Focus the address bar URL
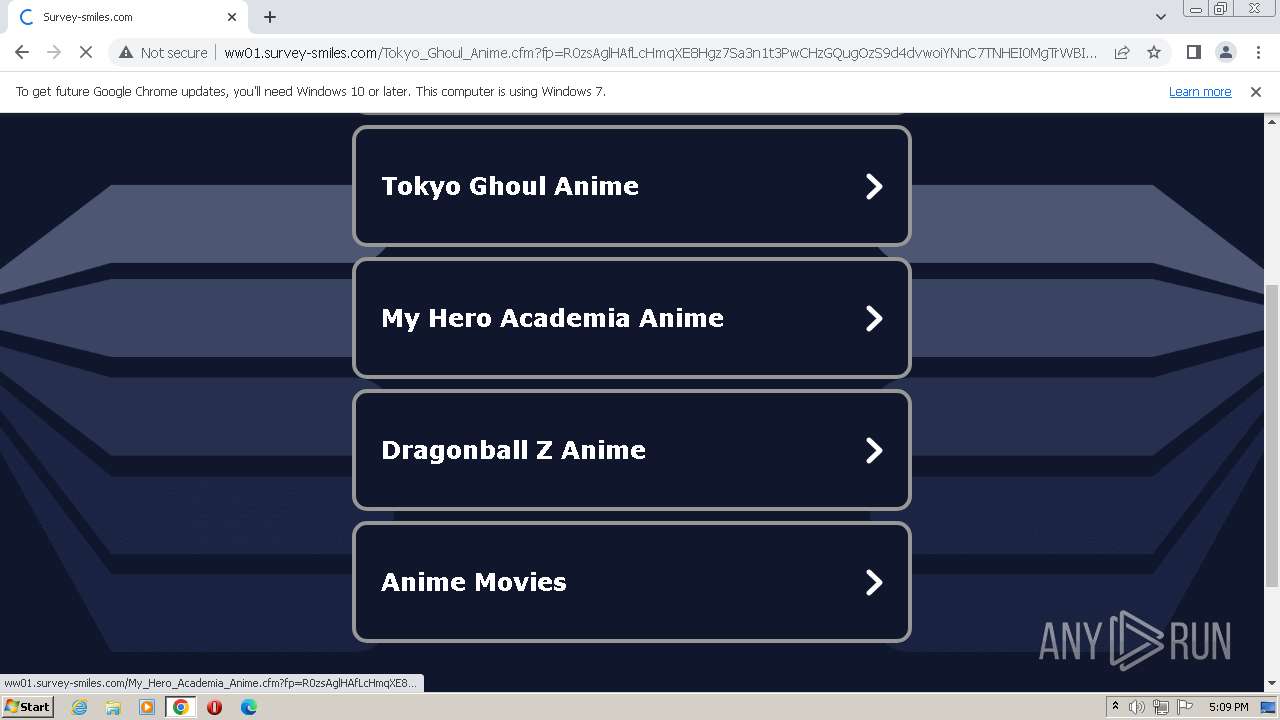Viewport: 1280px width, 720px height. tap(660, 52)
